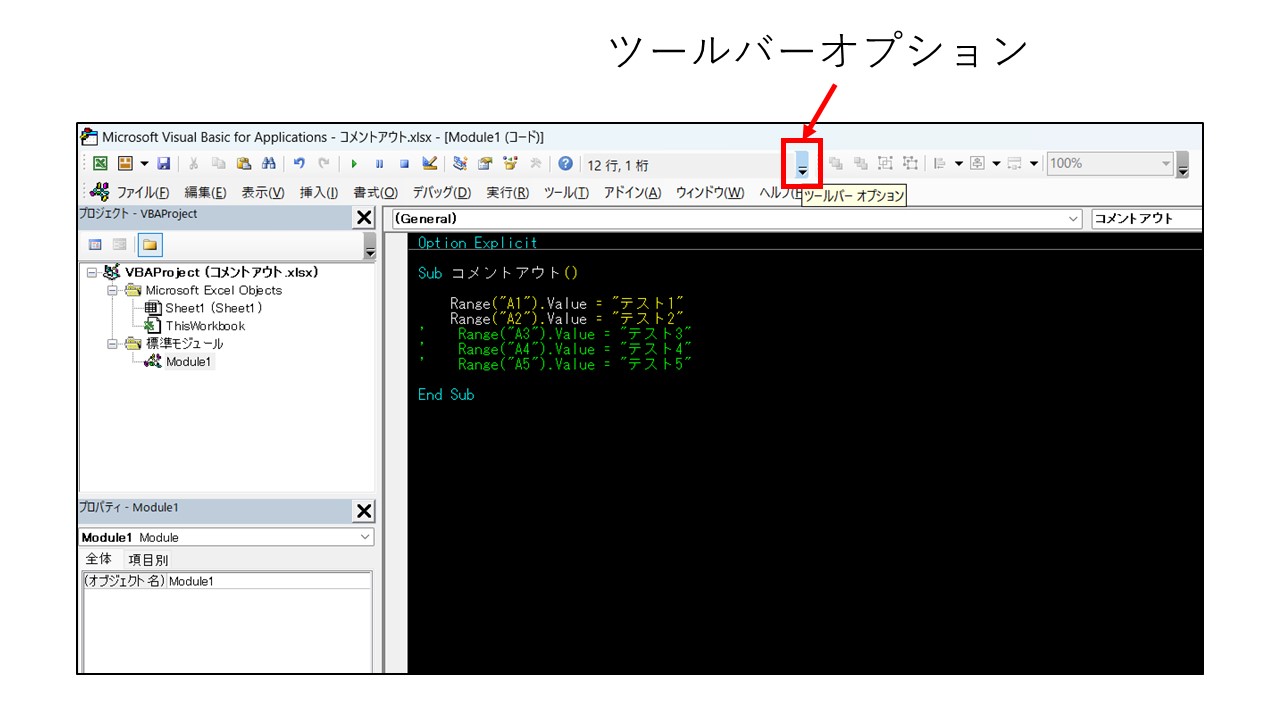
Task: Open the options dropdown on the UserForm toolbar end
Action: 1183,165
